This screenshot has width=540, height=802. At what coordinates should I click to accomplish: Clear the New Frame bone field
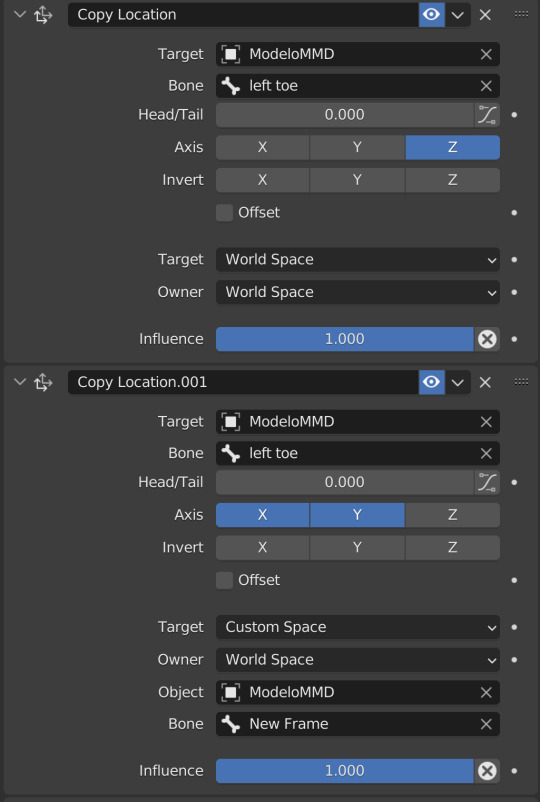pyautogui.click(x=486, y=724)
